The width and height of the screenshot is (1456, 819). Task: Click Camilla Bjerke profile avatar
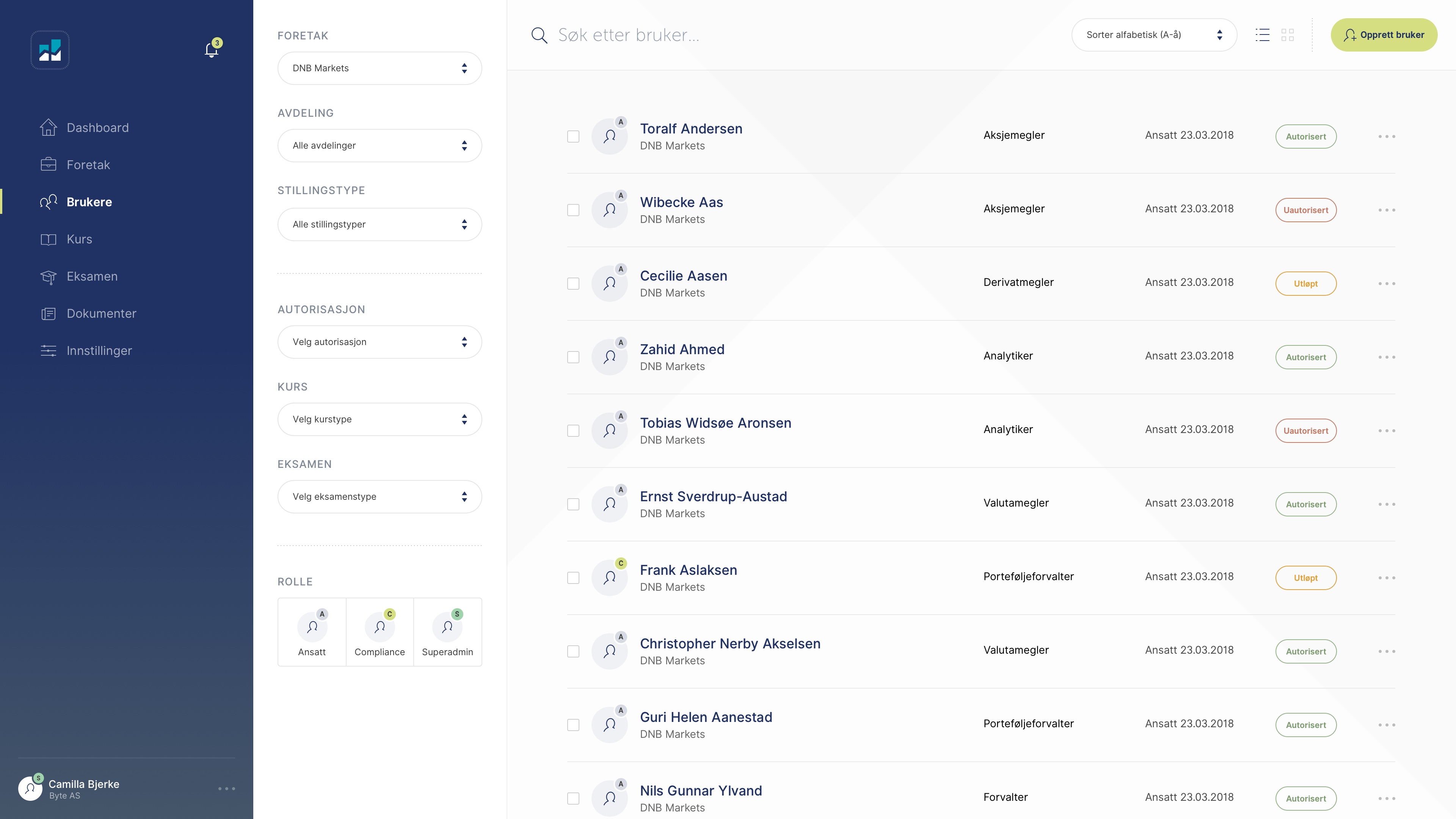30,789
